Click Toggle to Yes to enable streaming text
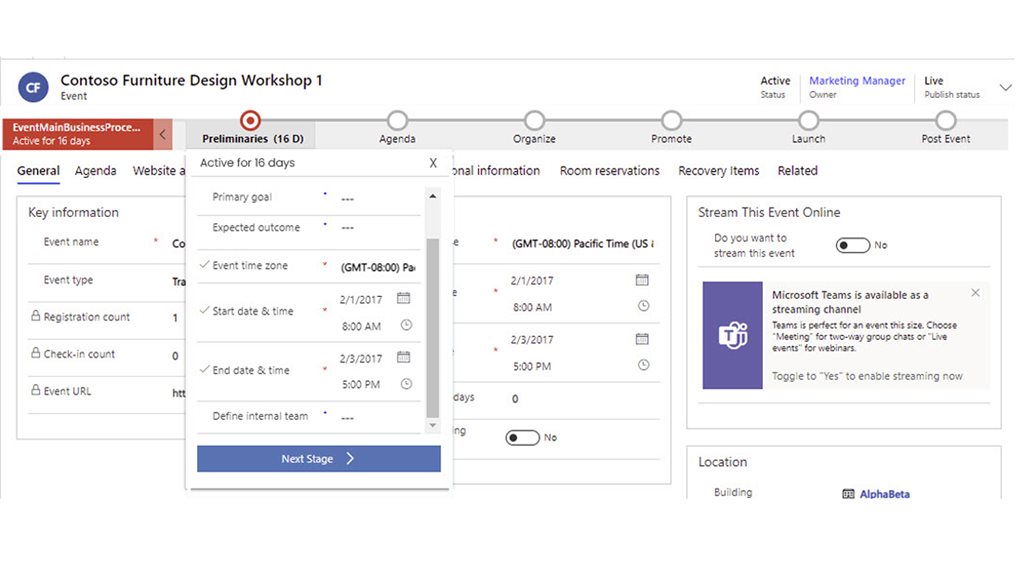Viewport: 1024px width, 576px height. (867, 376)
